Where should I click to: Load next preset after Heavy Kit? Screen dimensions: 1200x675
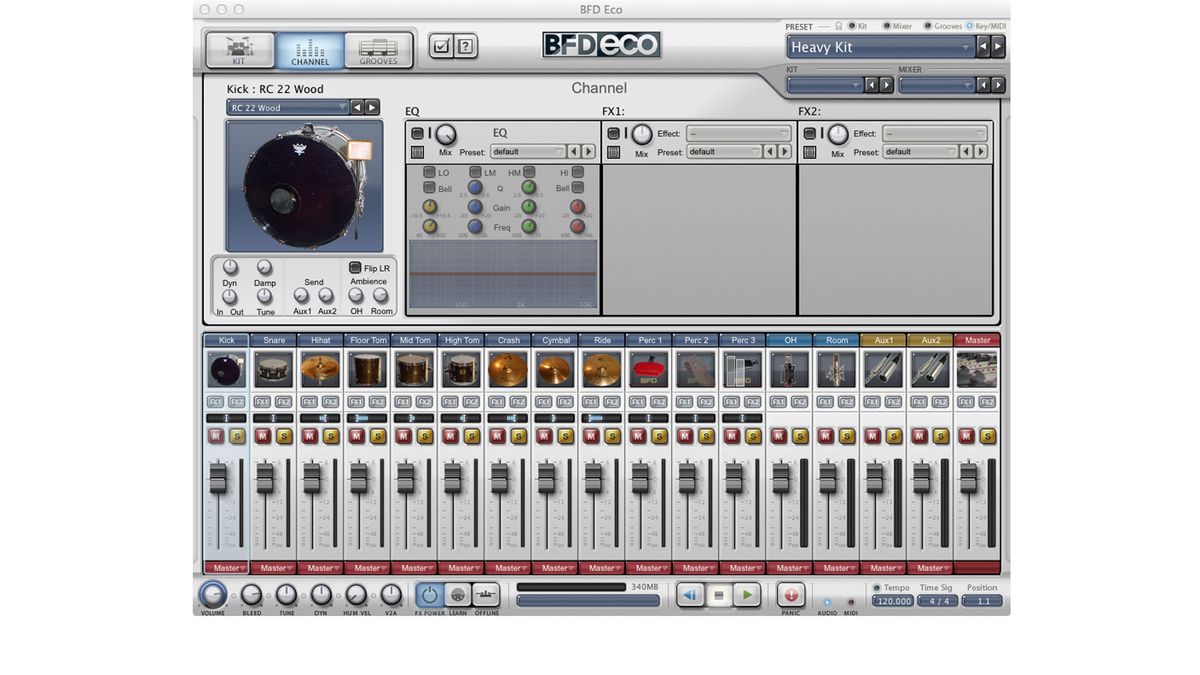[998, 47]
